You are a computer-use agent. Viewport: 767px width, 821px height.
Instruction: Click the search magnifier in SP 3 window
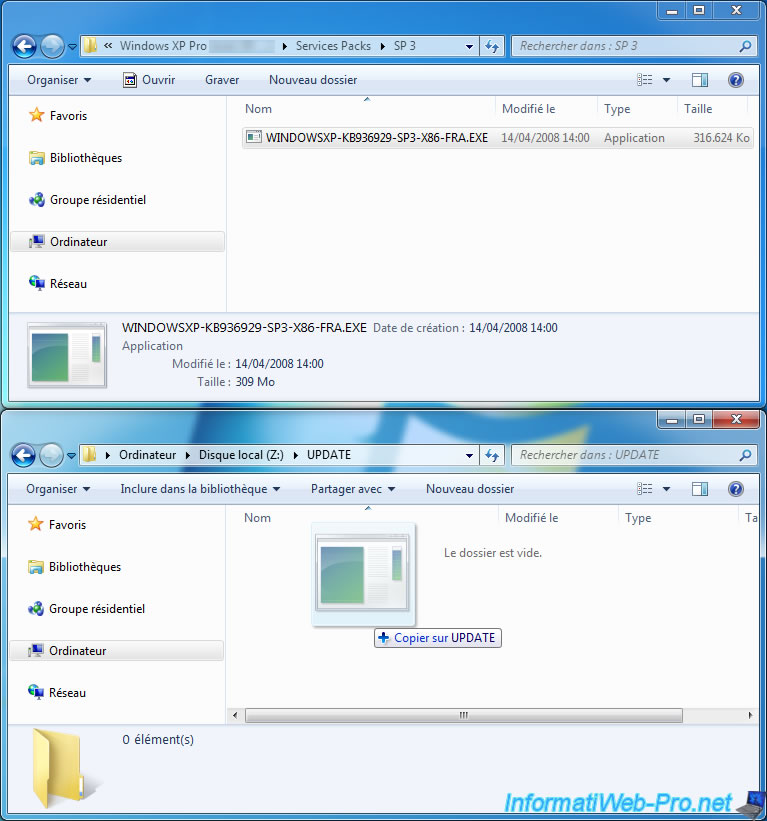point(745,46)
